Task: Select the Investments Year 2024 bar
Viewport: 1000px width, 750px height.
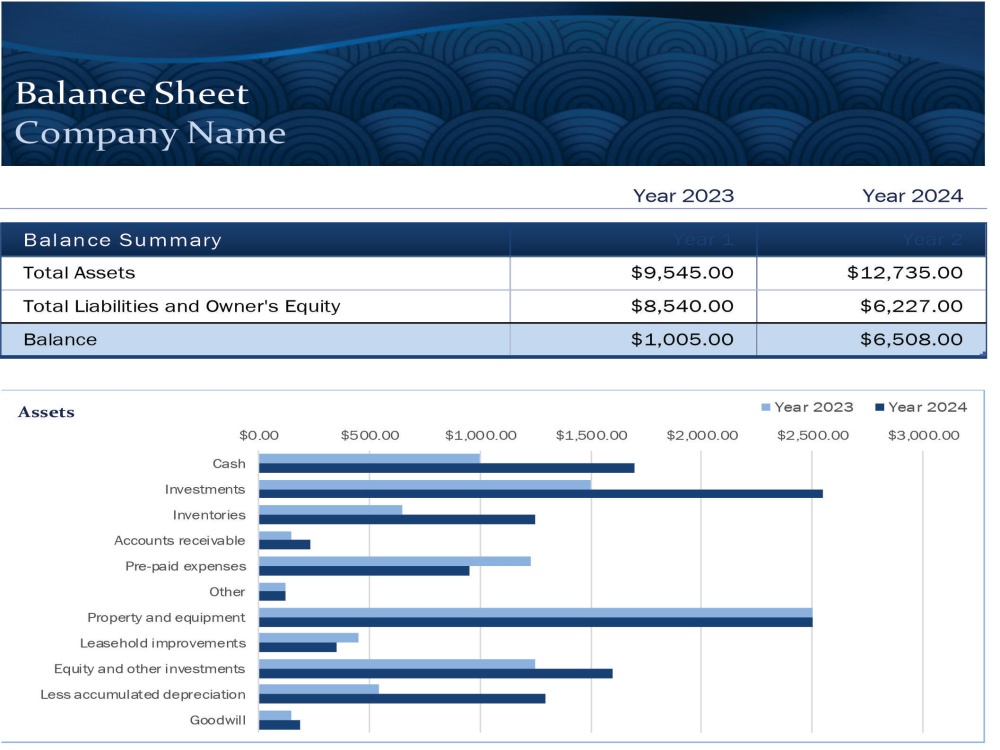Action: point(541,494)
